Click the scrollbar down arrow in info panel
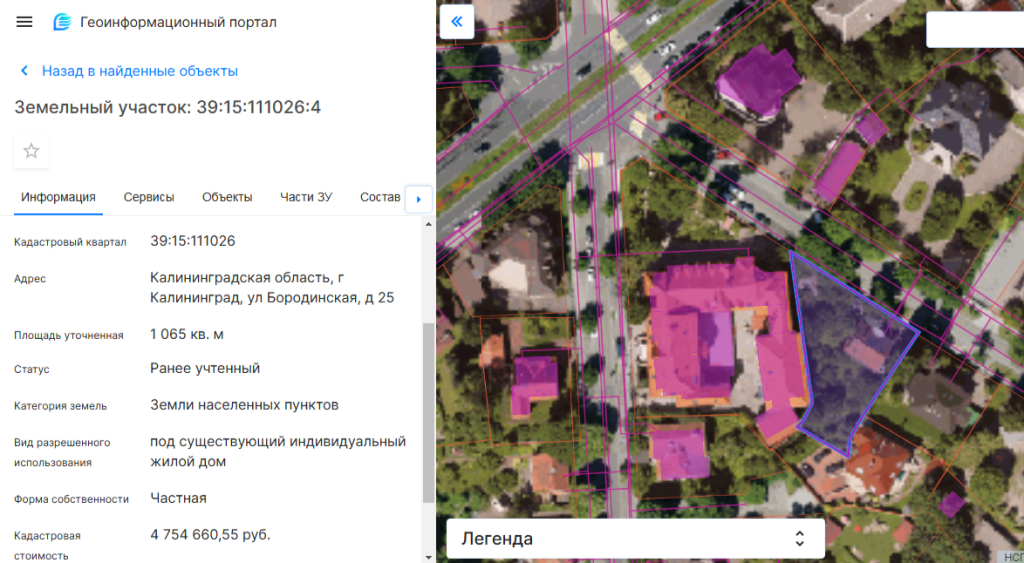The height and width of the screenshot is (563, 1024). 429,556
